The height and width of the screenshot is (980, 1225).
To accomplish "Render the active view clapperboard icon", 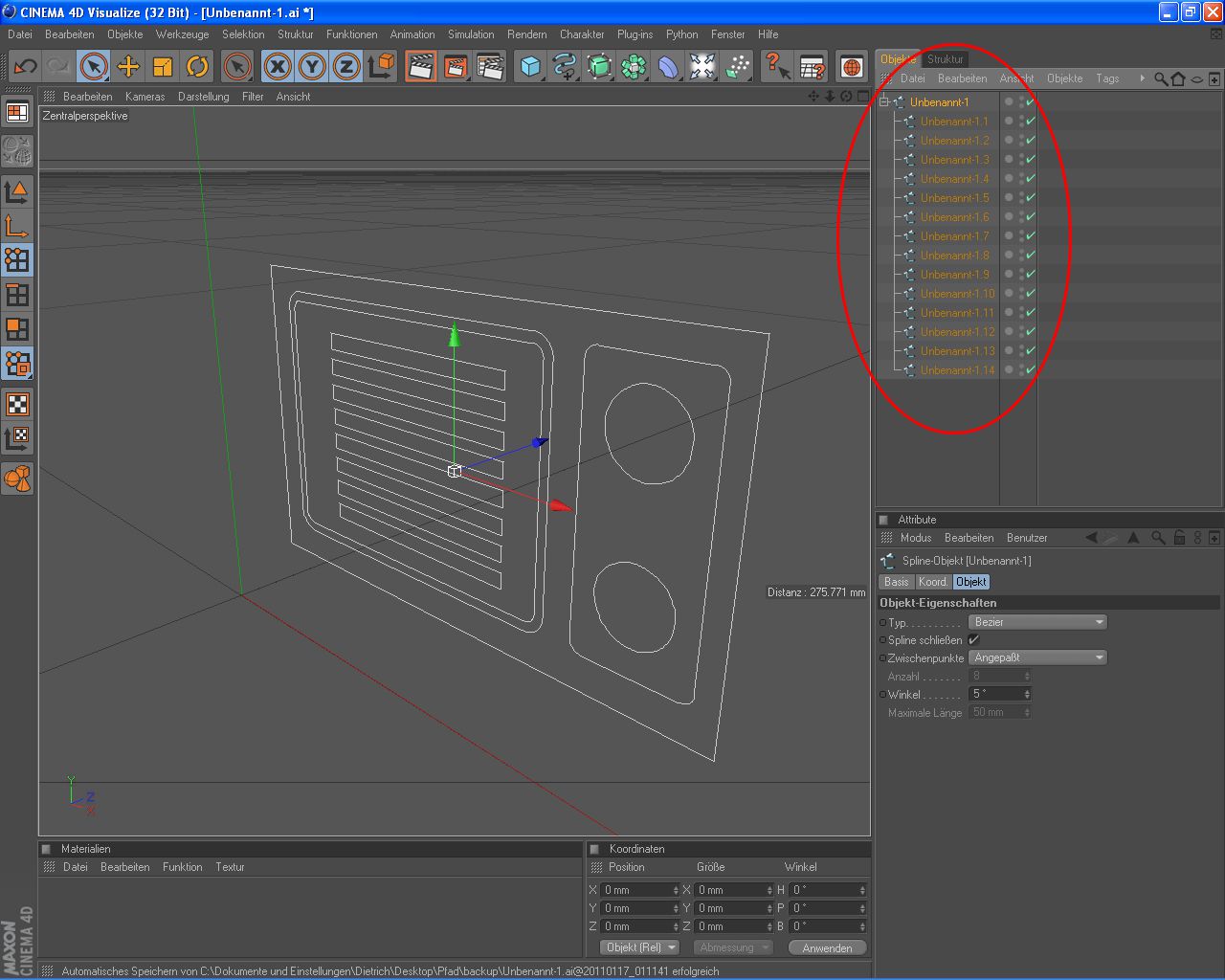I will click(420, 66).
